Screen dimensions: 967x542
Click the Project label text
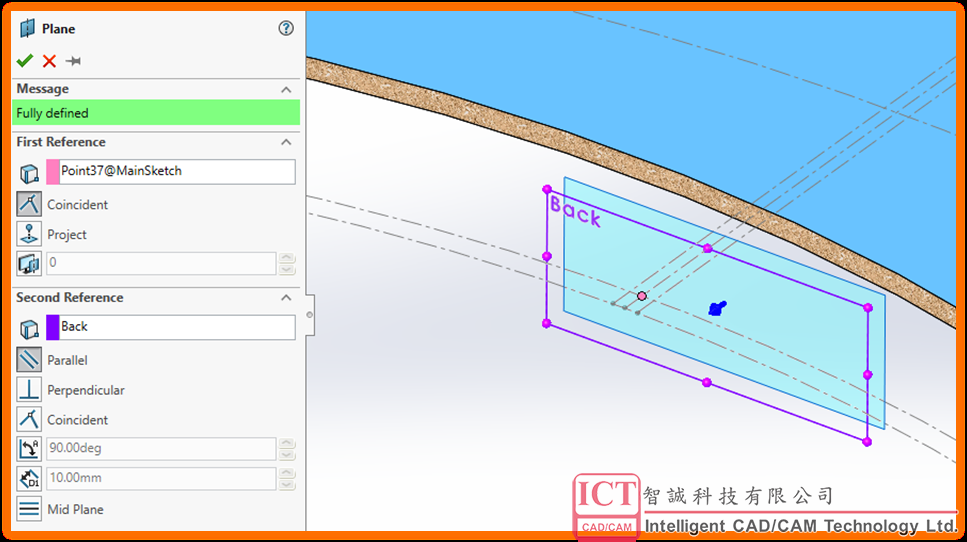pyautogui.click(x=67, y=234)
